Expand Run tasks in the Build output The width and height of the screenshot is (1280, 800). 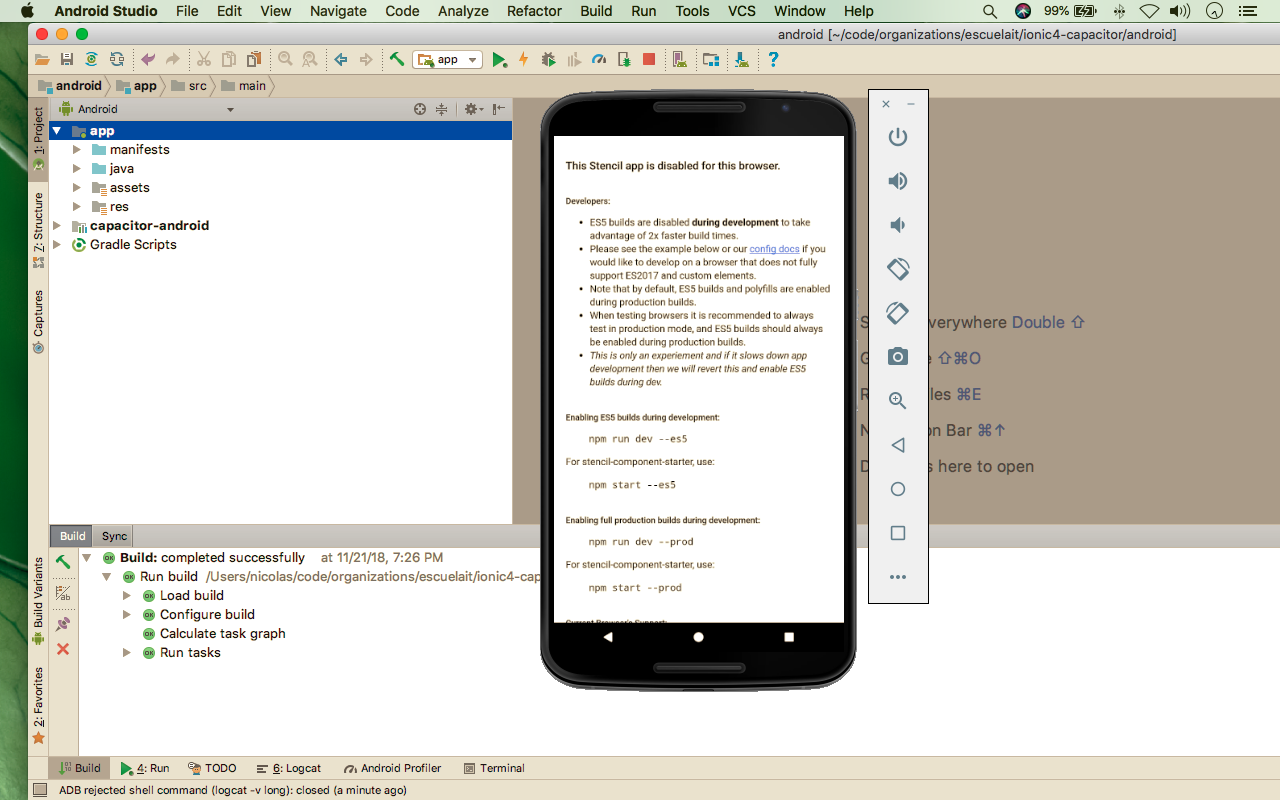[x=127, y=652]
